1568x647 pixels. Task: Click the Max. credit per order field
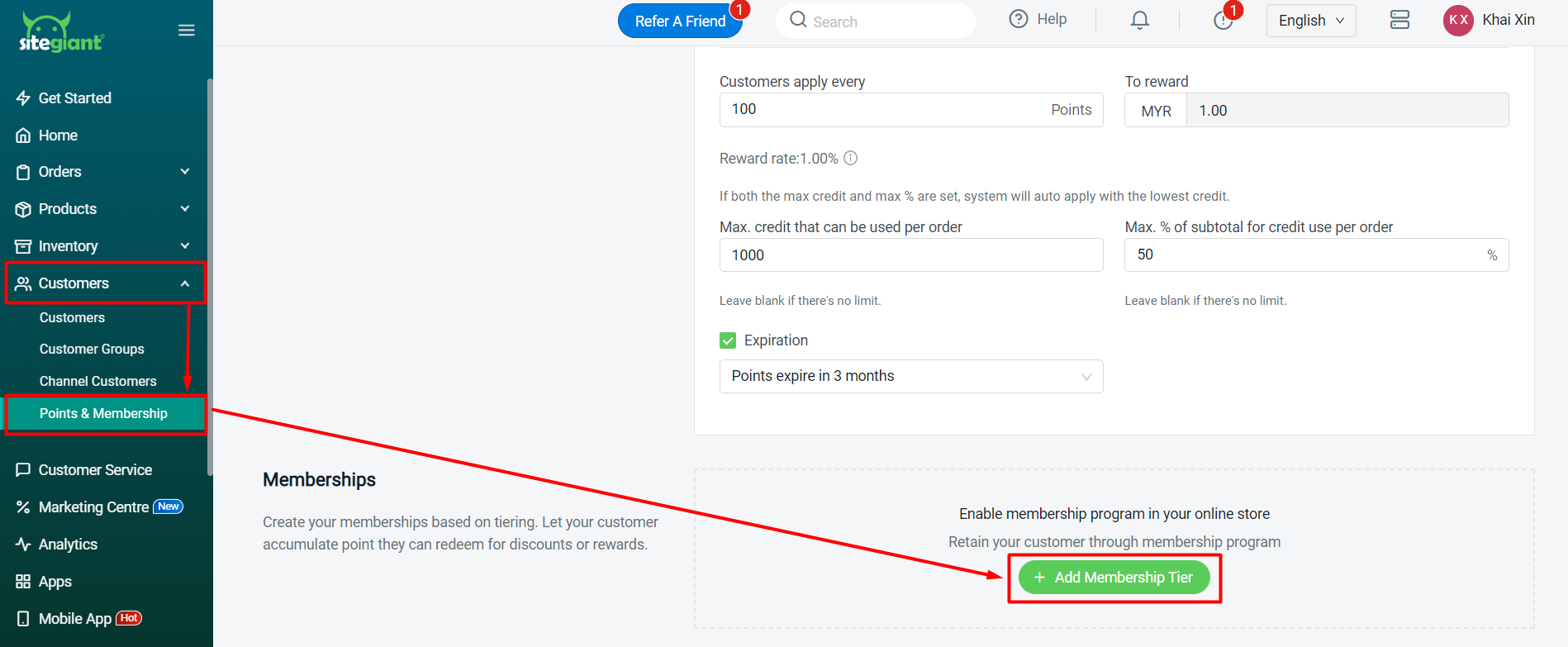pyautogui.click(x=911, y=255)
